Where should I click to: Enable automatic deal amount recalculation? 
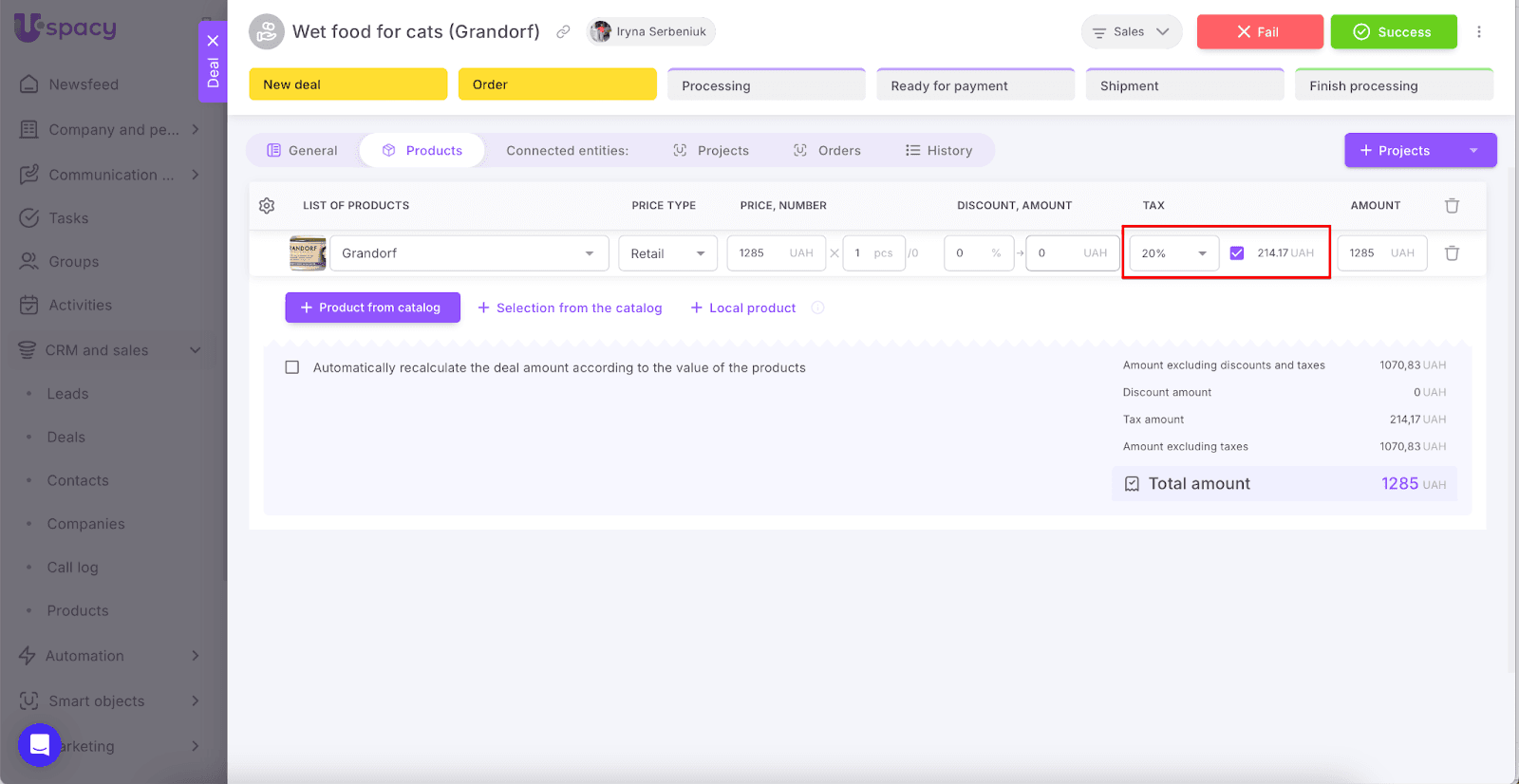click(x=292, y=367)
